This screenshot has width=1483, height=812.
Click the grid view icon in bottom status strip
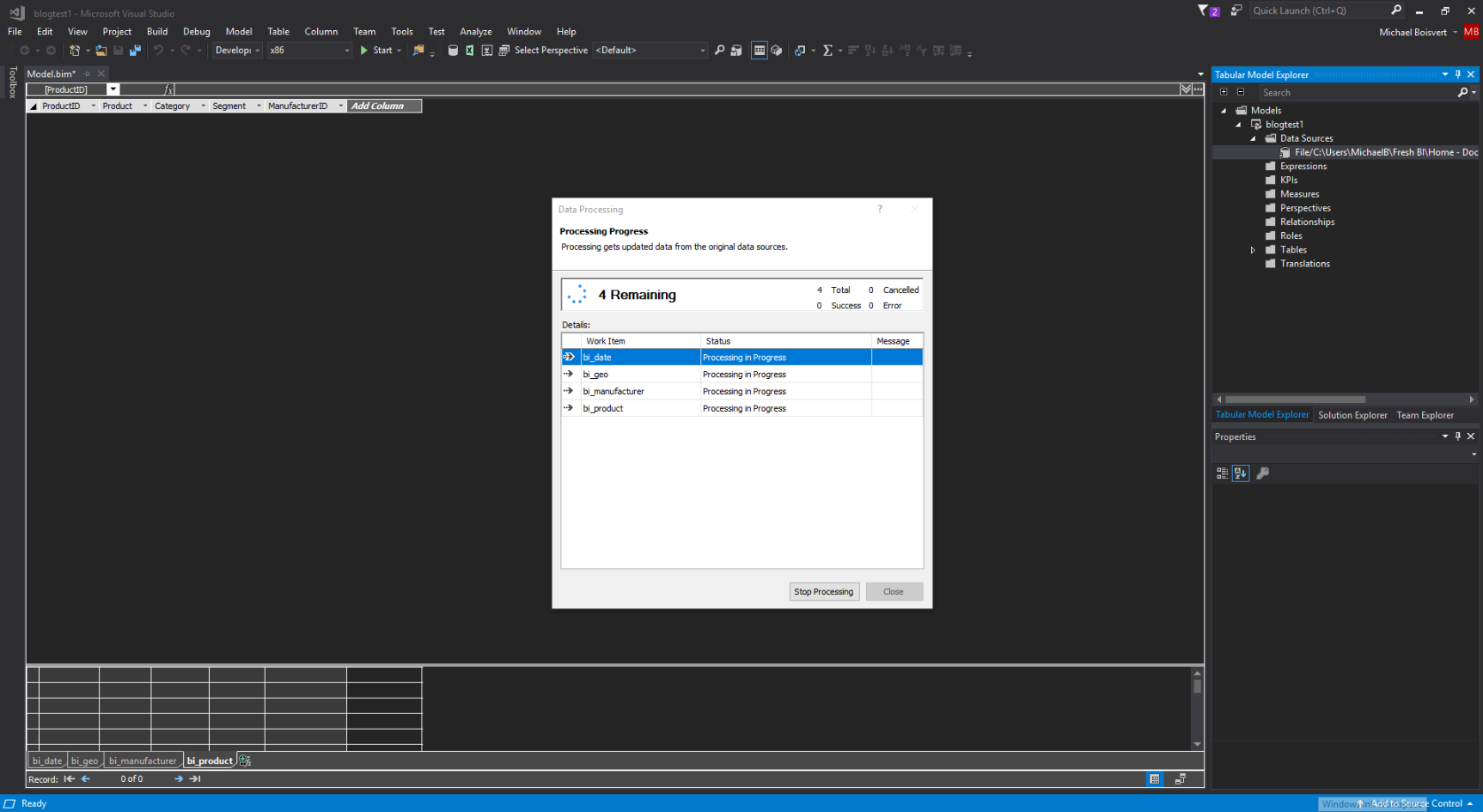pos(1155,779)
